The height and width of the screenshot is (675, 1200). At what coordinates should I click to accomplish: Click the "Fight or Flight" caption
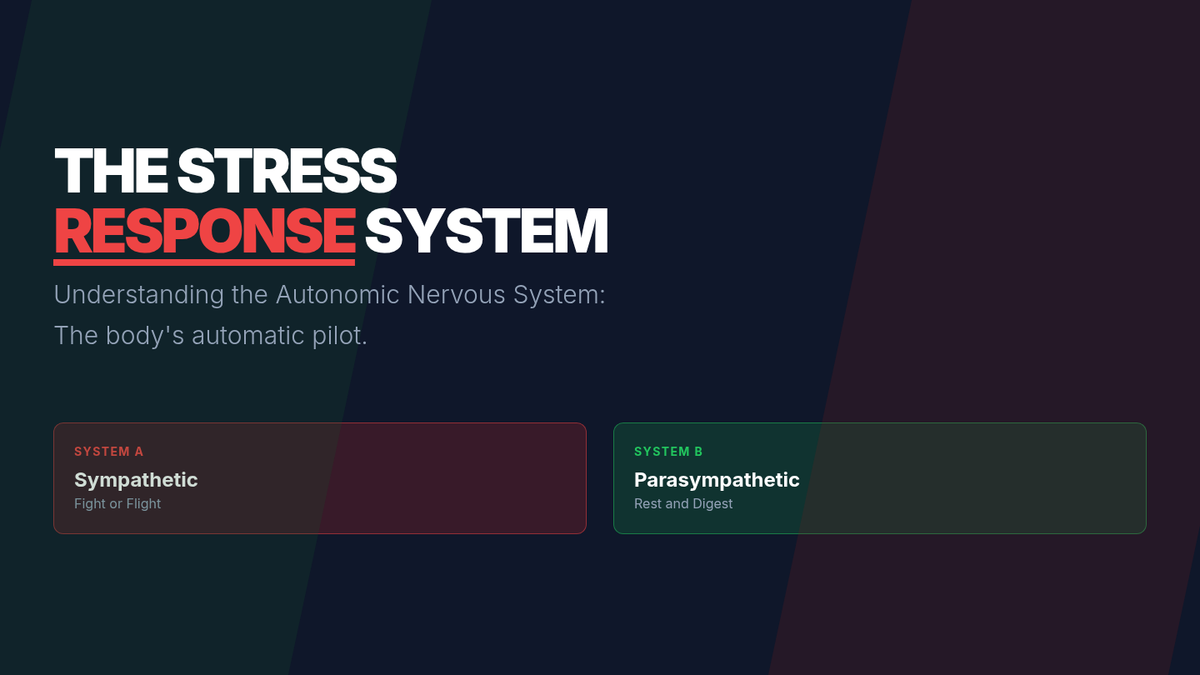click(117, 504)
